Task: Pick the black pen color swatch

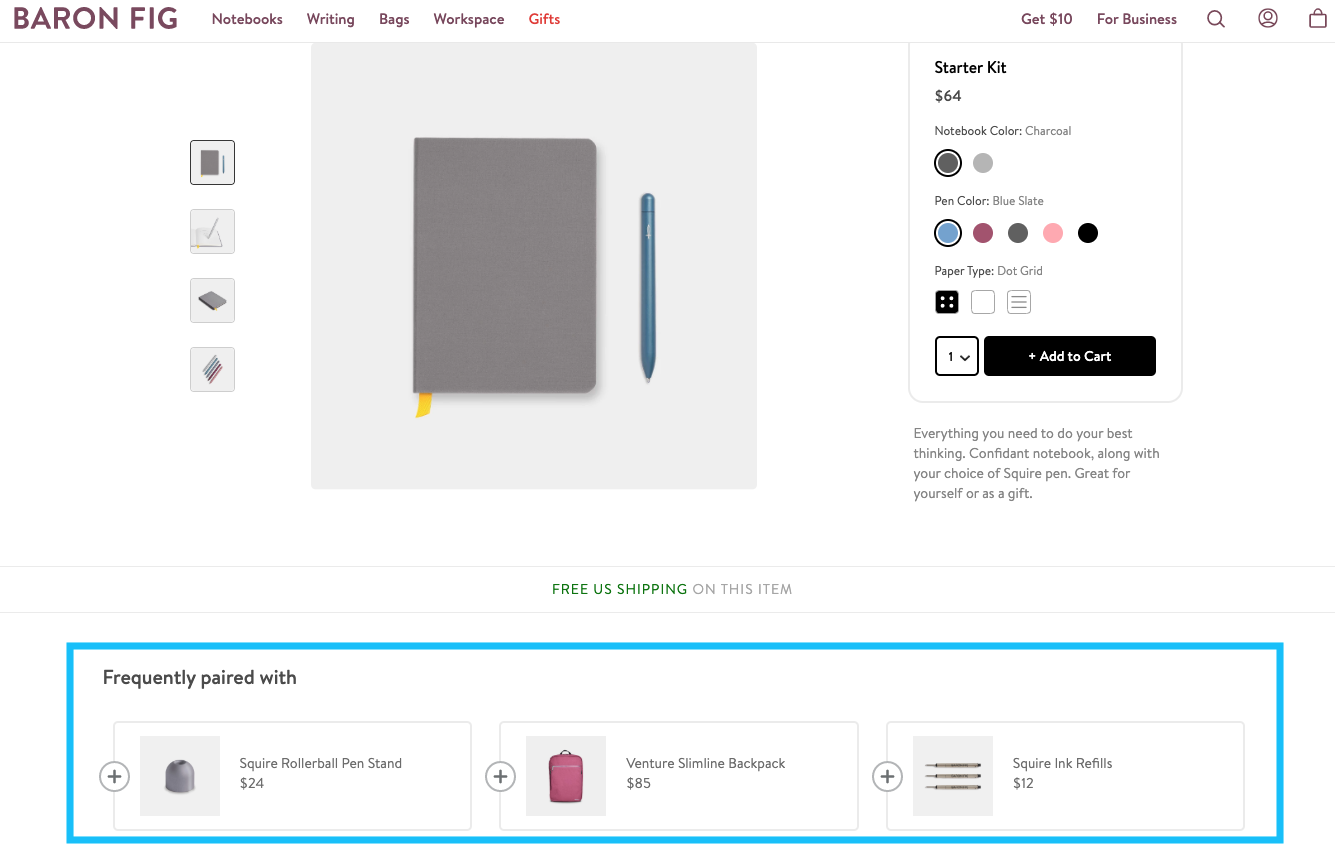Action: coord(1088,233)
